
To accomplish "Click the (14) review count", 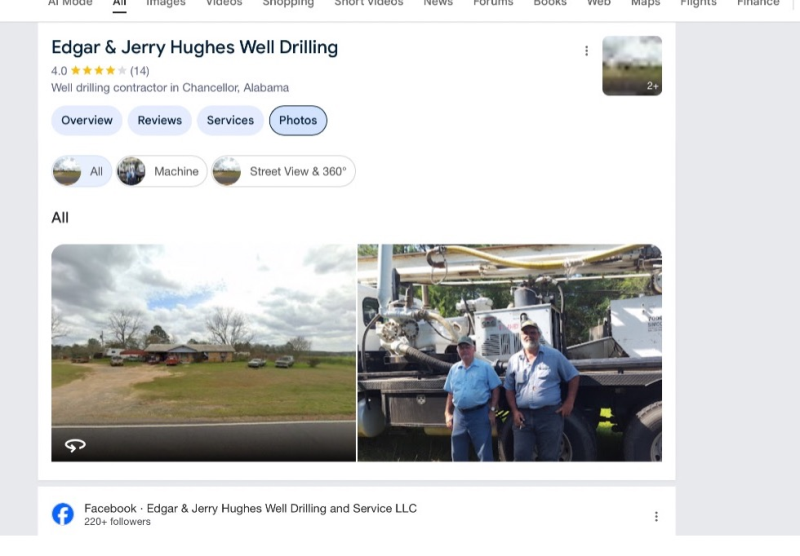I will pyautogui.click(x=140, y=71).
